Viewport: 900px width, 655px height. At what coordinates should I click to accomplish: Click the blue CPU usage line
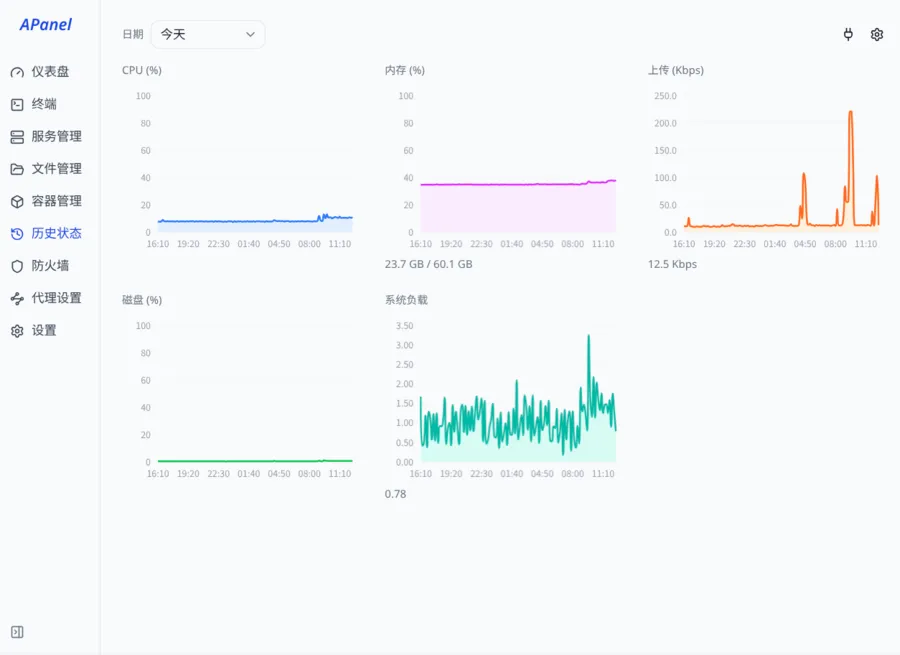[255, 220]
